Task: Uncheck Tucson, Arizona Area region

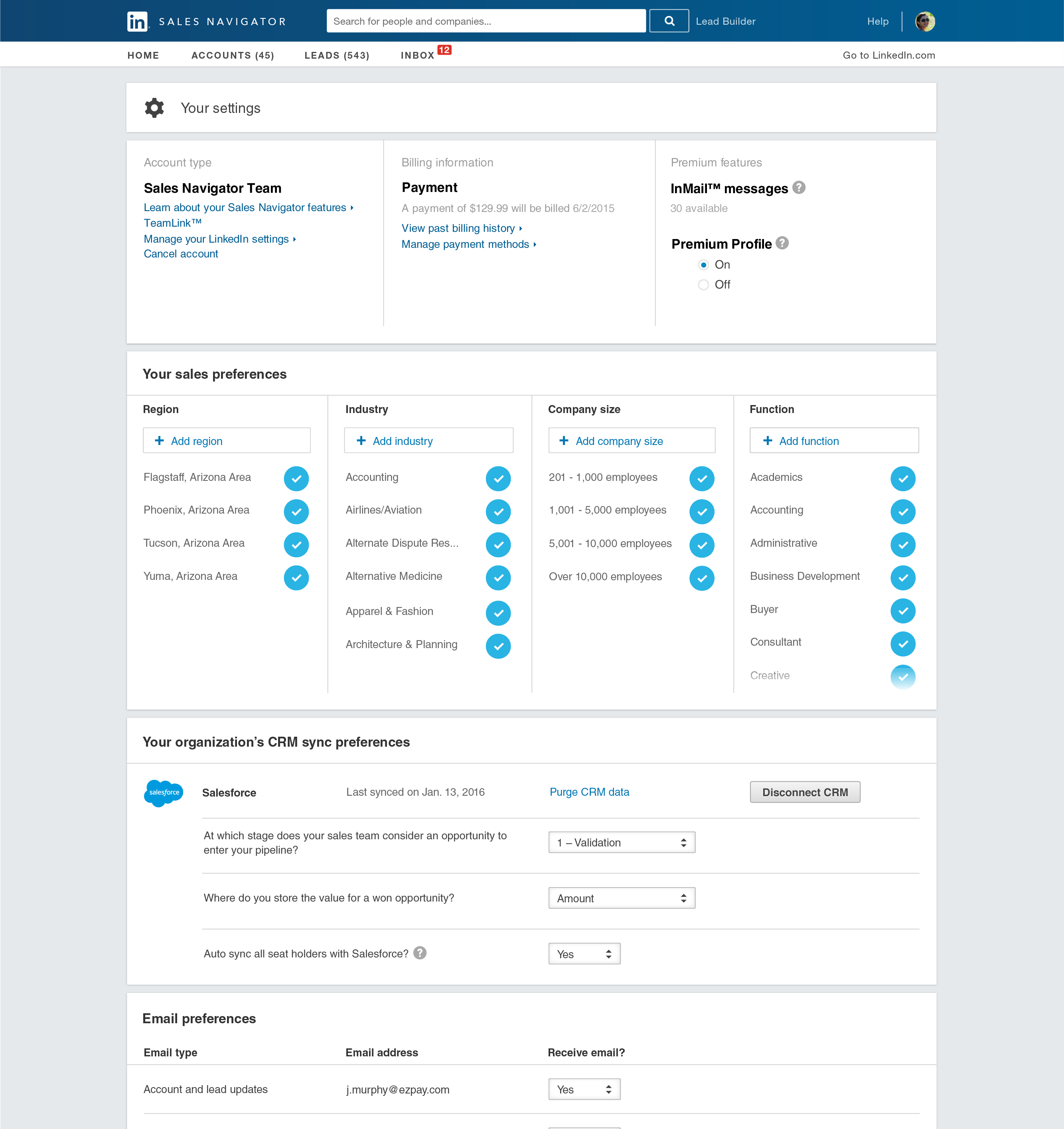Action: (x=296, y=545)
